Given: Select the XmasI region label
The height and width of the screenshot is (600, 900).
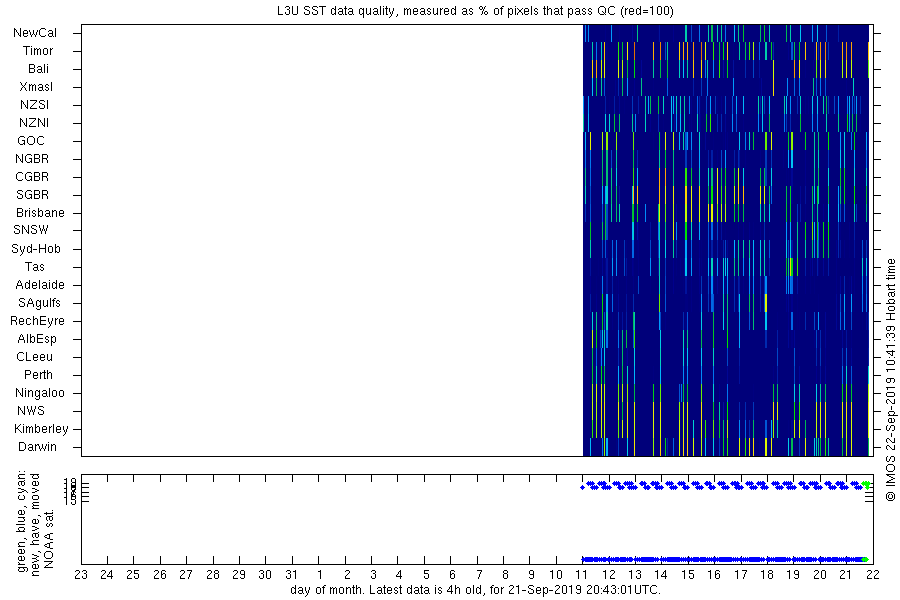Looking at the screenshot, I should click(36, 87).
